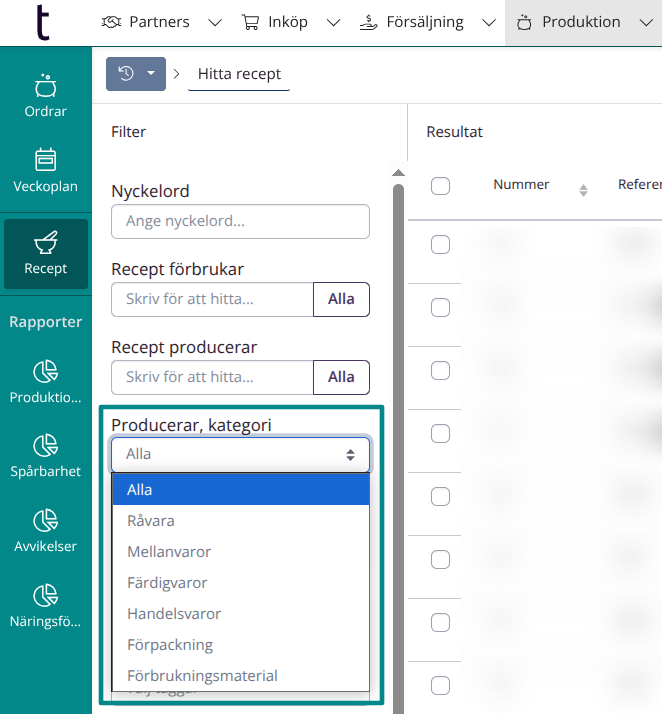Image resolution: width=662 pixels, height=714 pixels.
Task: Collapse the Producerar, kategori dropdown
Action: click(x=240, y=454)
